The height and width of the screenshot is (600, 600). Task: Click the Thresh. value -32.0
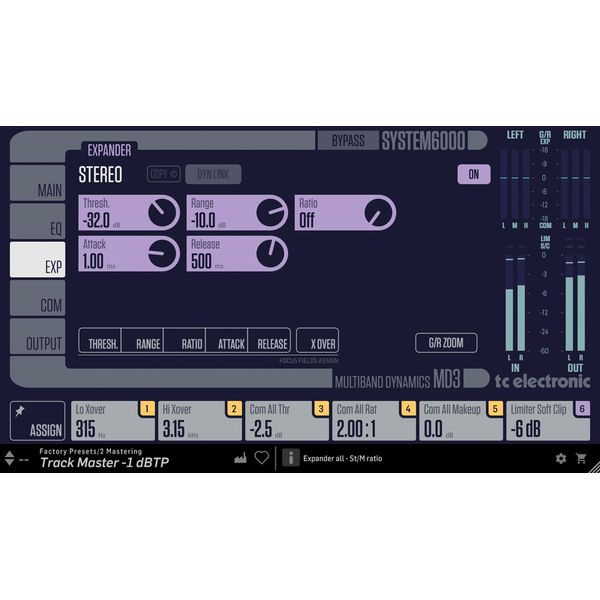point(96,220)
